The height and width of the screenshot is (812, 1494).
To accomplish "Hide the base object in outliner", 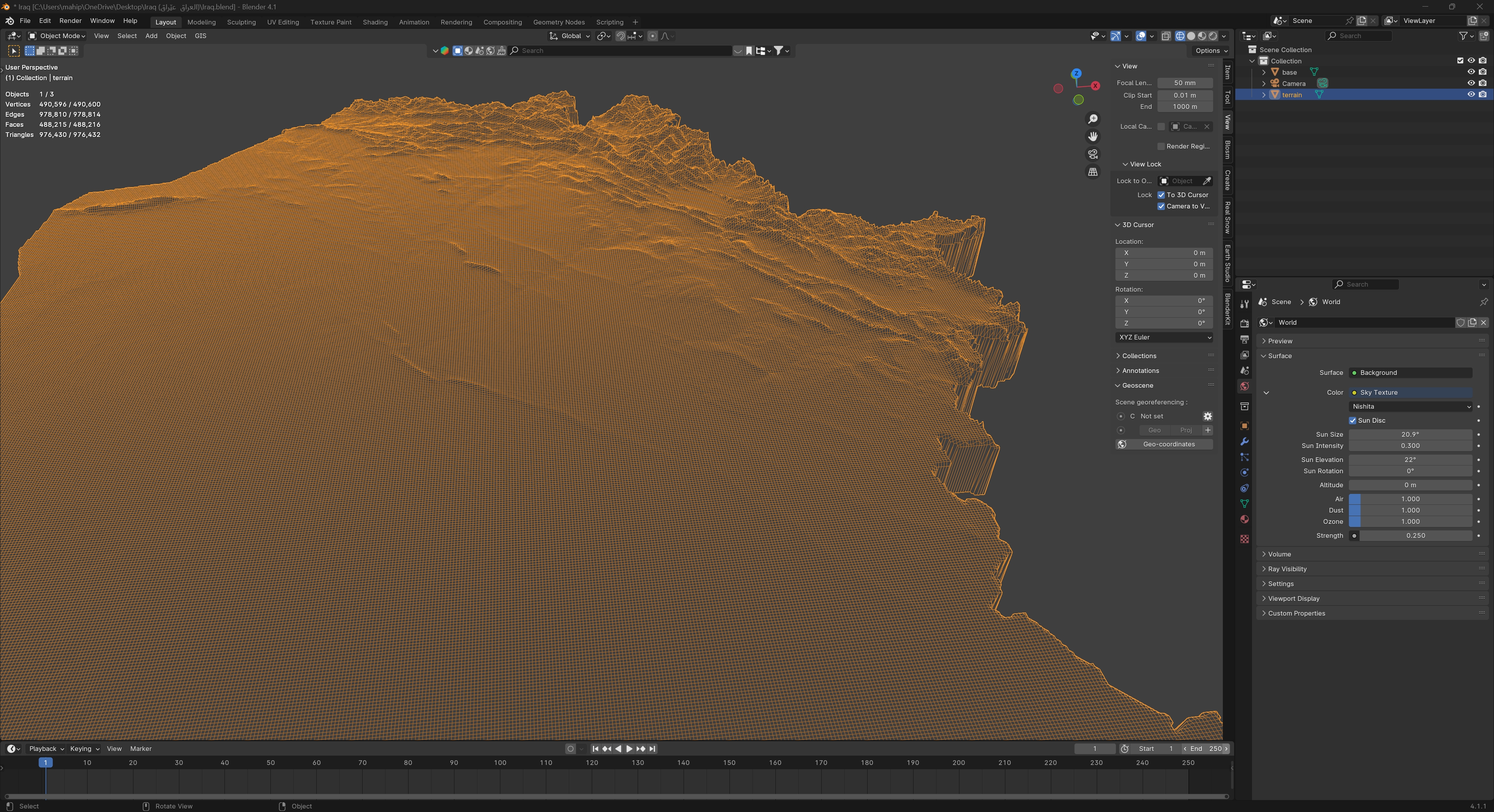I will click(1471, 72).
